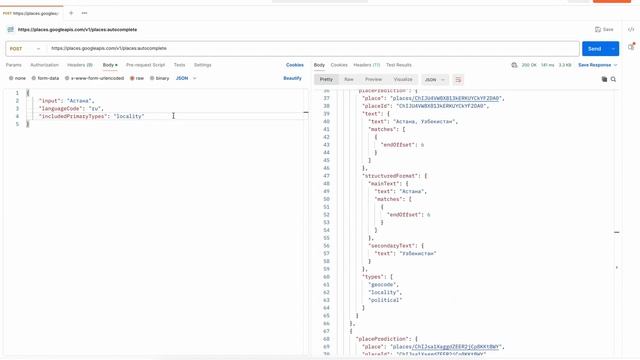The width and height of the screenshot is (640, 360).
Task: Click the blue Send button
Action: point(595,49)
